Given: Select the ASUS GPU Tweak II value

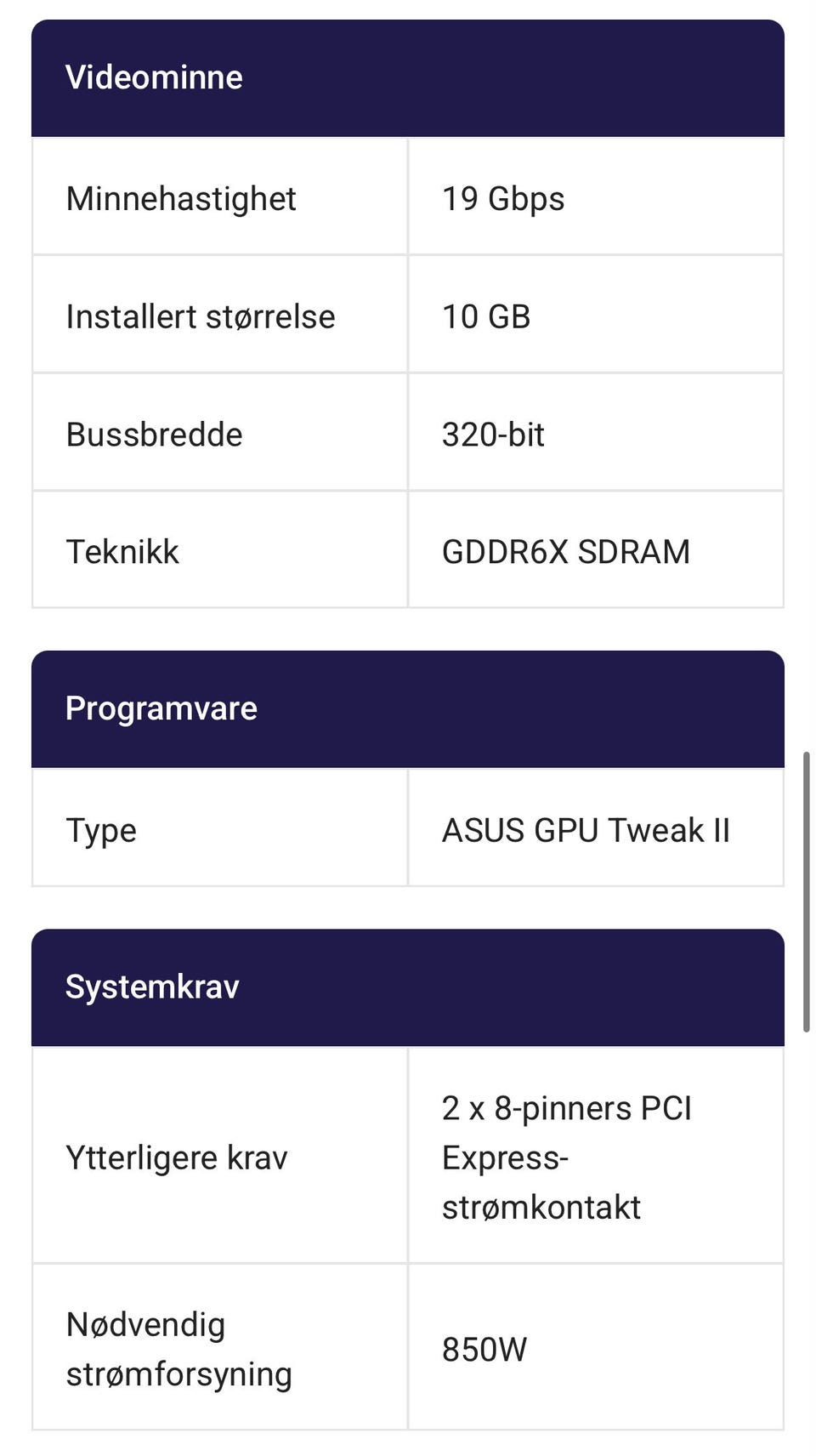Looking at the screenshot, I should pyautogui.click(x=586, y=830).
